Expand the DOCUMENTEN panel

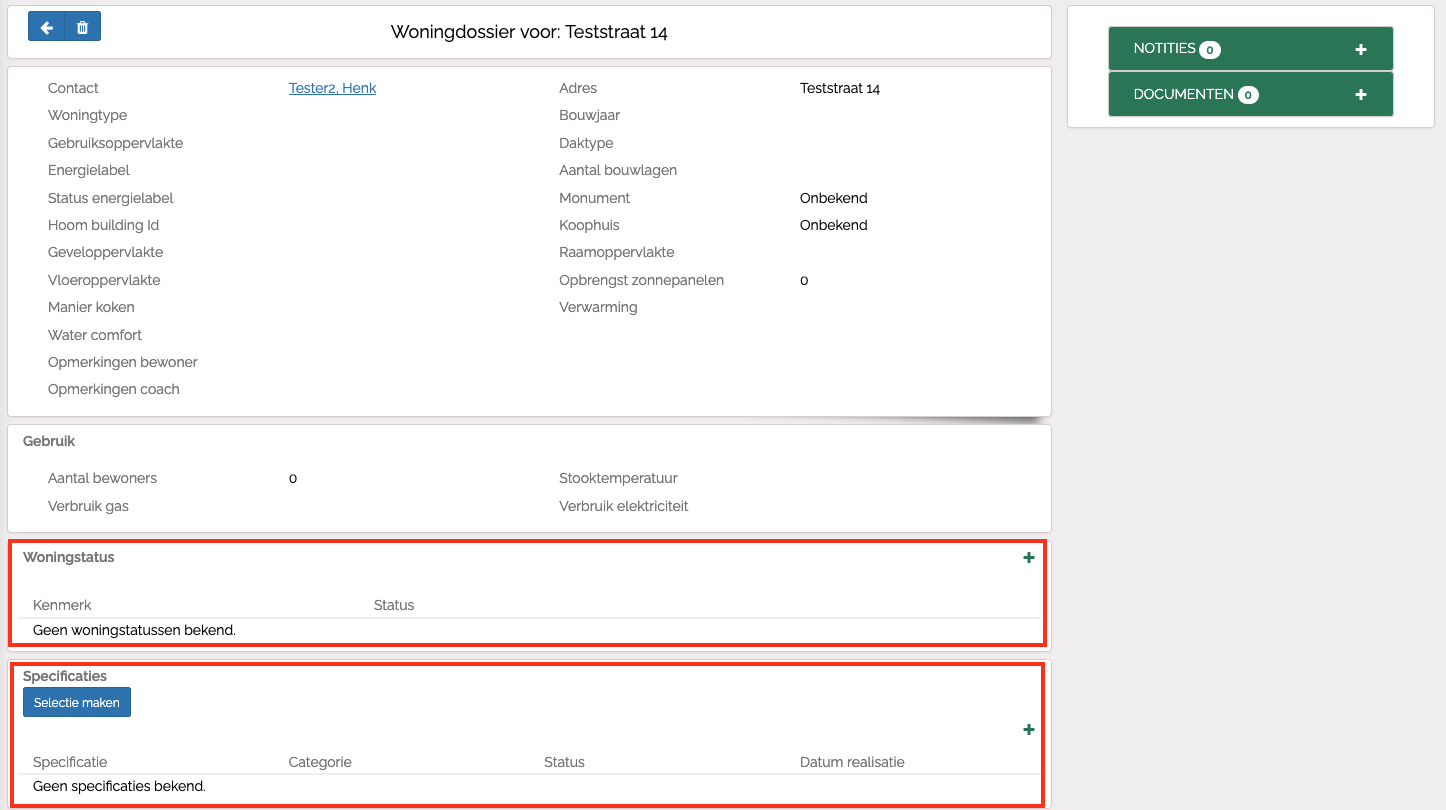pos(1182,95)
